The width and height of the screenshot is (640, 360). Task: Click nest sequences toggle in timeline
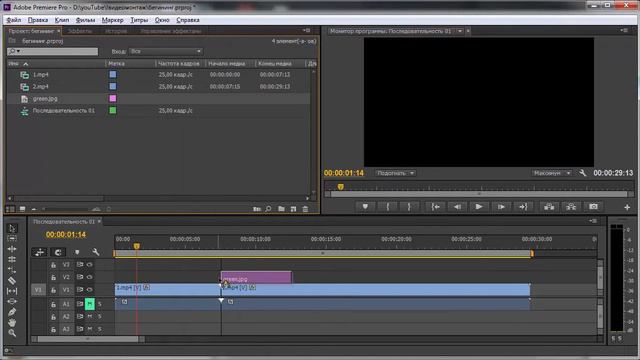tap(40, 252)
